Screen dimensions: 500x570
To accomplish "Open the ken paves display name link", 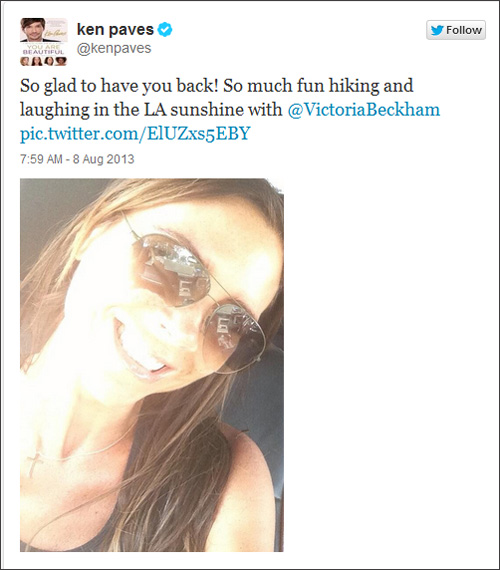I will [115, 29].
